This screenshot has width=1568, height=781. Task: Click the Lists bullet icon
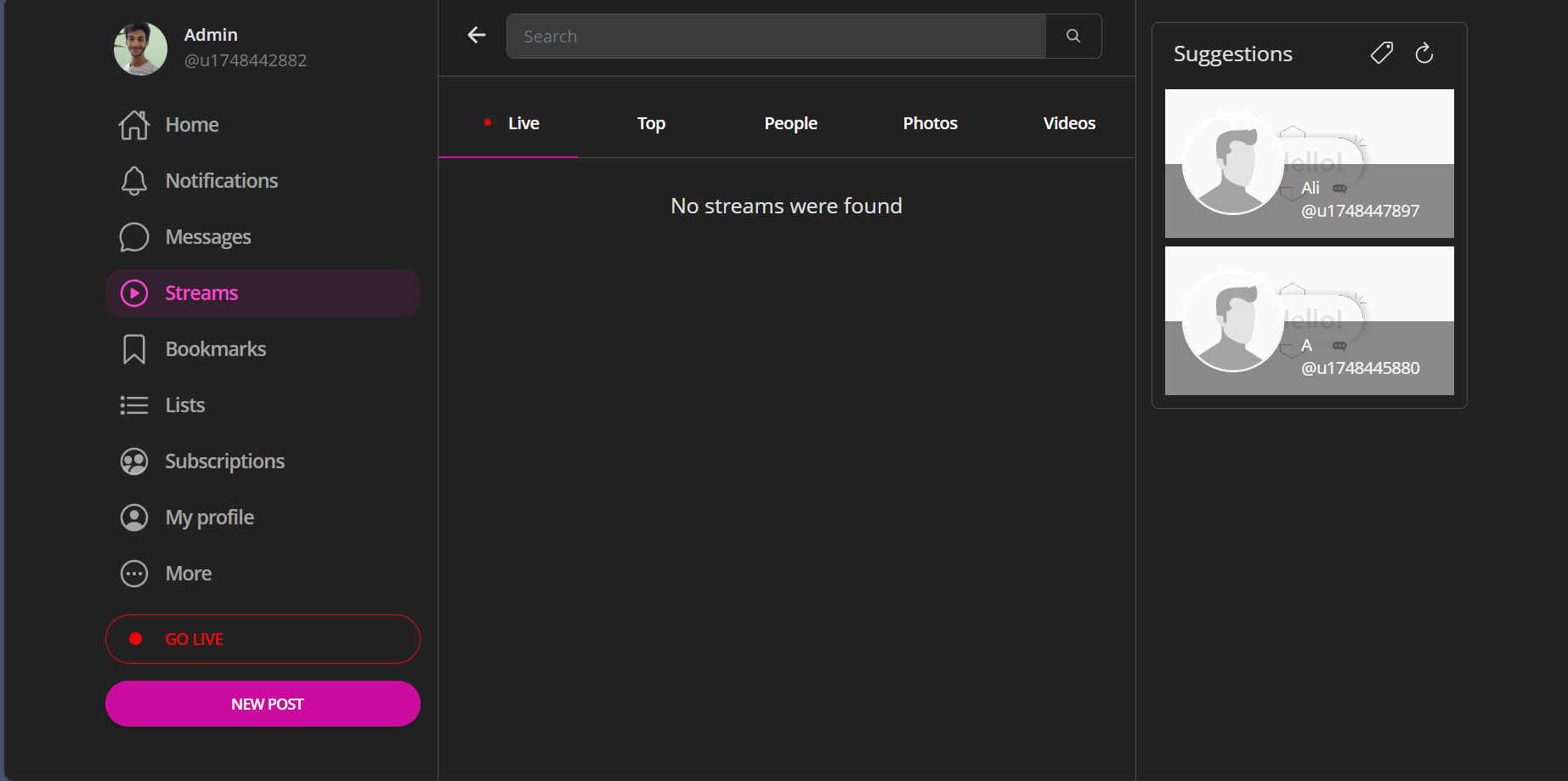click(134, 405)
